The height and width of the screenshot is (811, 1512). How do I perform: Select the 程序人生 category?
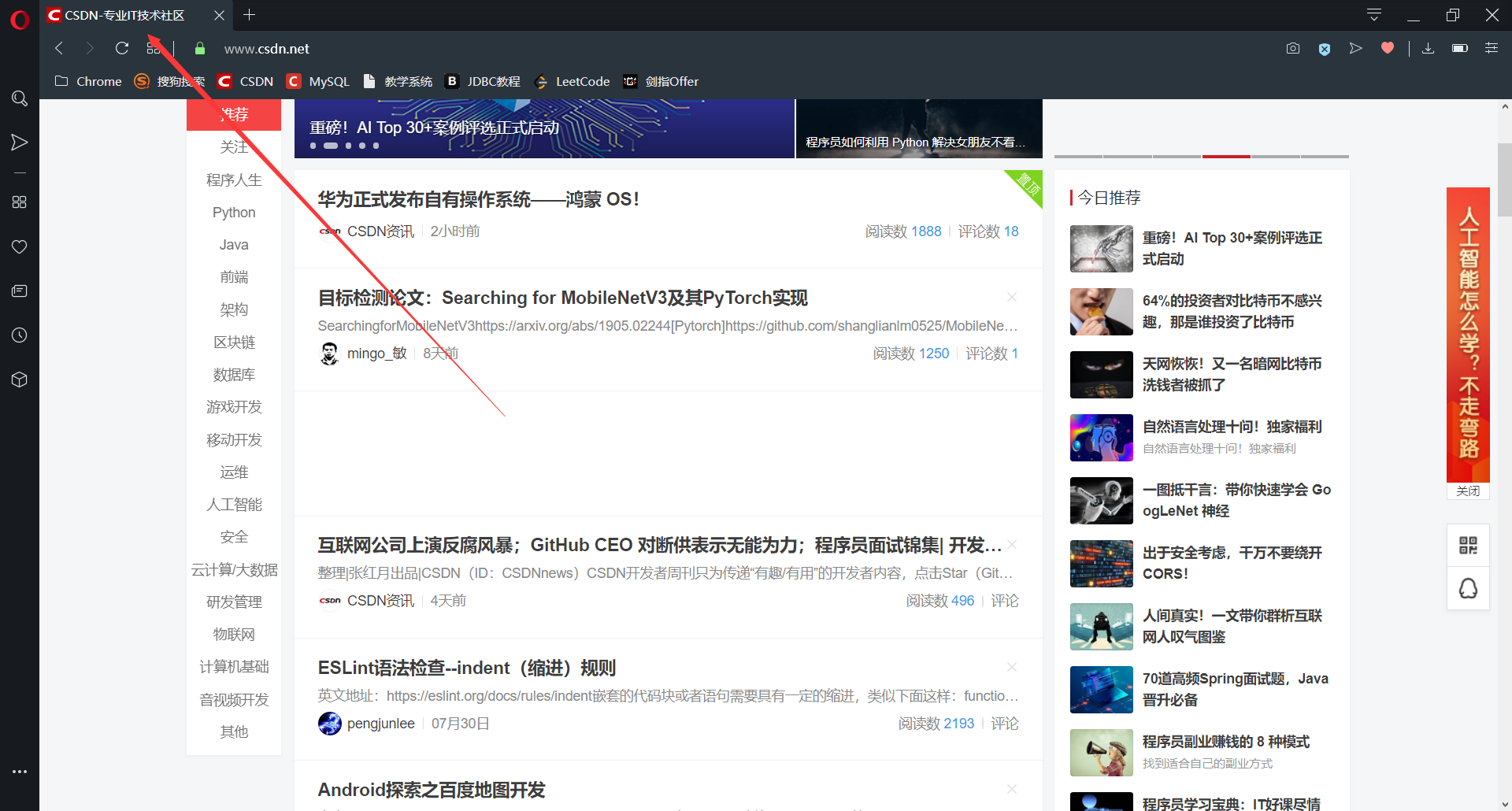(234, 180)
